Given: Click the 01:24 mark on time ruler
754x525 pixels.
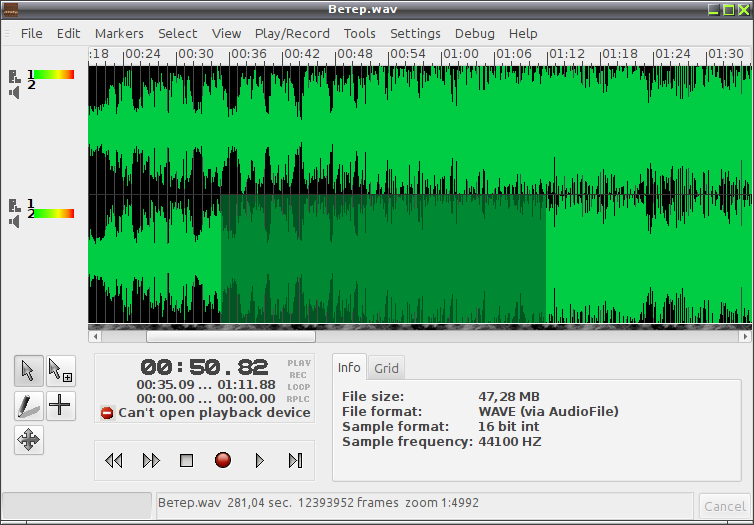Looking at the screenshot, I should (x=672, y=54).
